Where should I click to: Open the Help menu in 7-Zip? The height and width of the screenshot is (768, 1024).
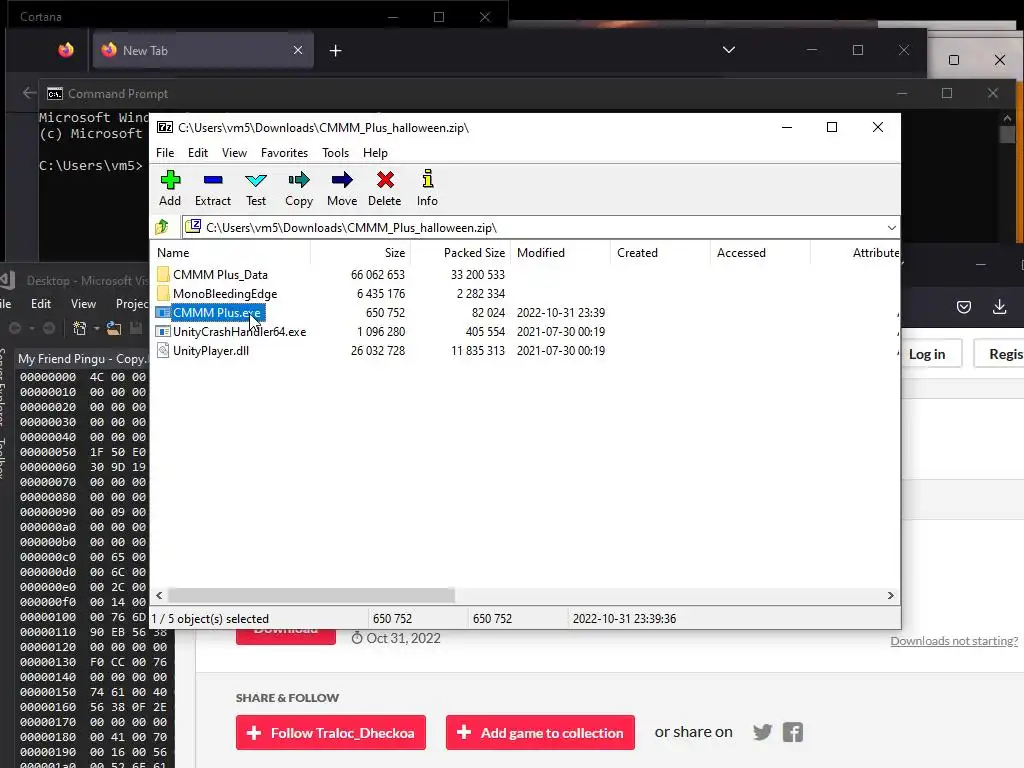(376, 153)
